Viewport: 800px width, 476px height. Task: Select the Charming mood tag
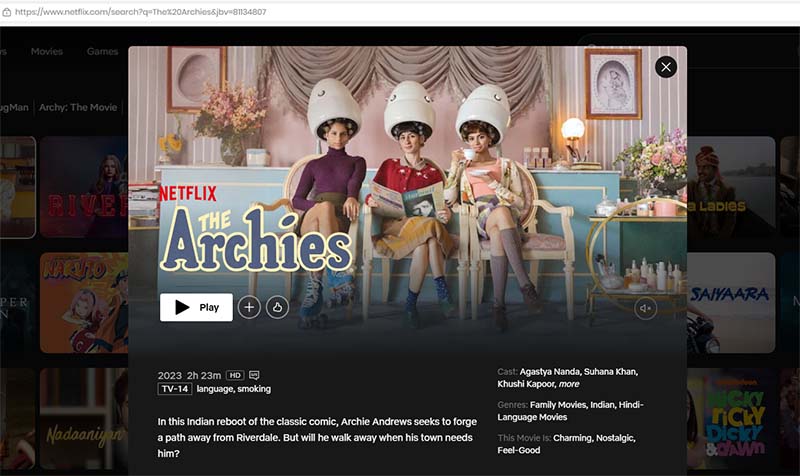(573, 438)
